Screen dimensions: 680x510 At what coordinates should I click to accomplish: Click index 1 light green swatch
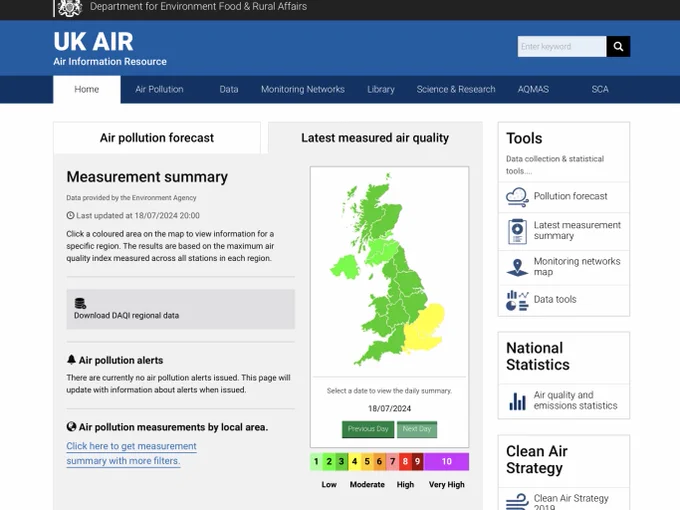(x=316, y=461)
